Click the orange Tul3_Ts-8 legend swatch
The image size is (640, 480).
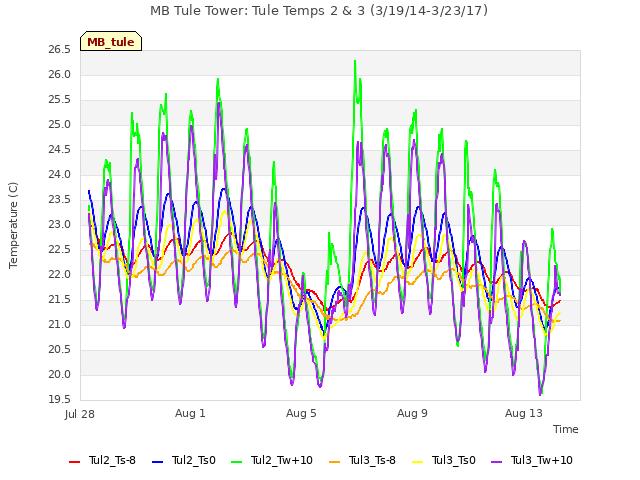tap(335, 462)
